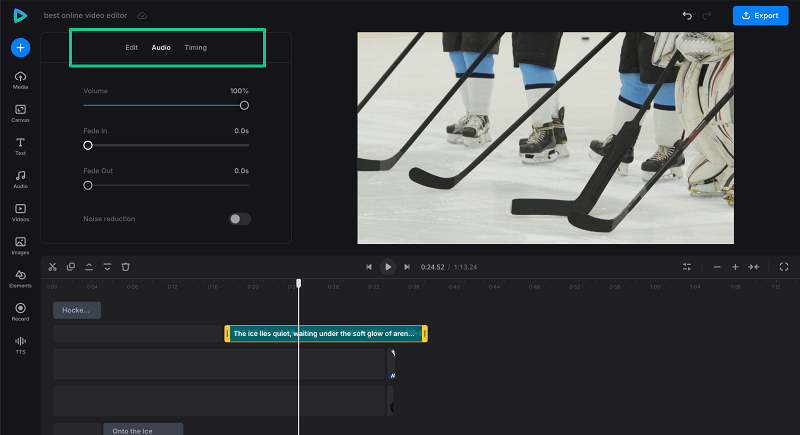Zoom in the timeline
Viewport: 800px width, 435px height.
(735, 267)
